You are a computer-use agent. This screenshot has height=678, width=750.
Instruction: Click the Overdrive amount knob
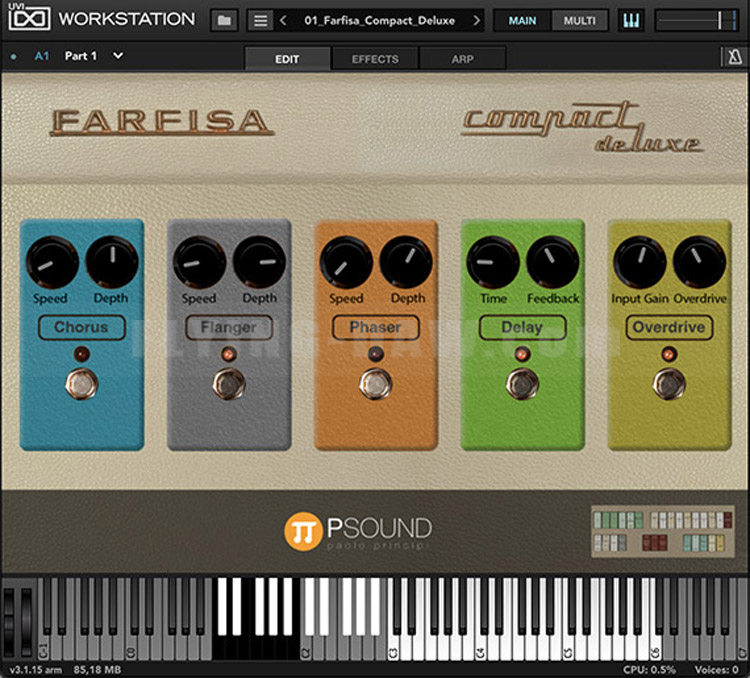point(699,262)
